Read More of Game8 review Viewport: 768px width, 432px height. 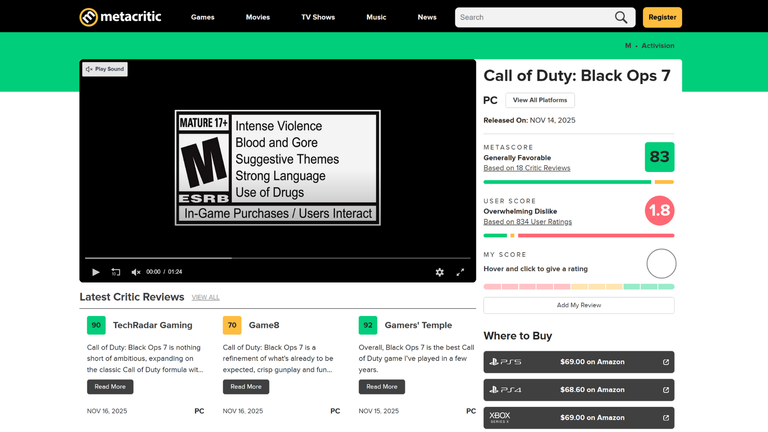pos(246,387)
